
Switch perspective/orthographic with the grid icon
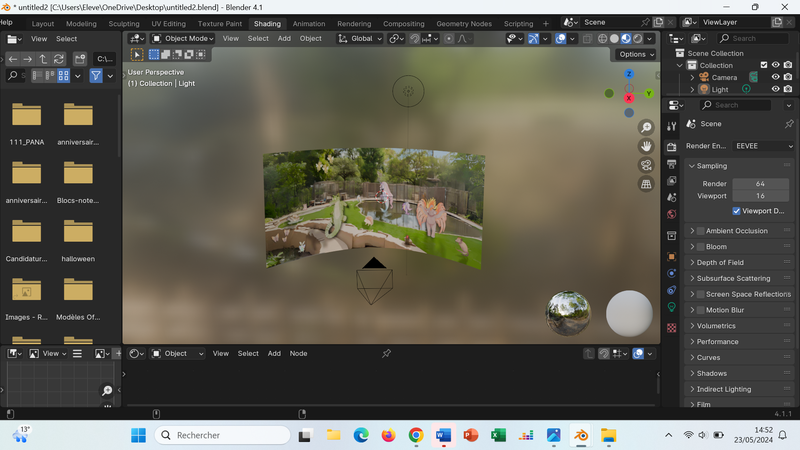(x=646, y=184)
